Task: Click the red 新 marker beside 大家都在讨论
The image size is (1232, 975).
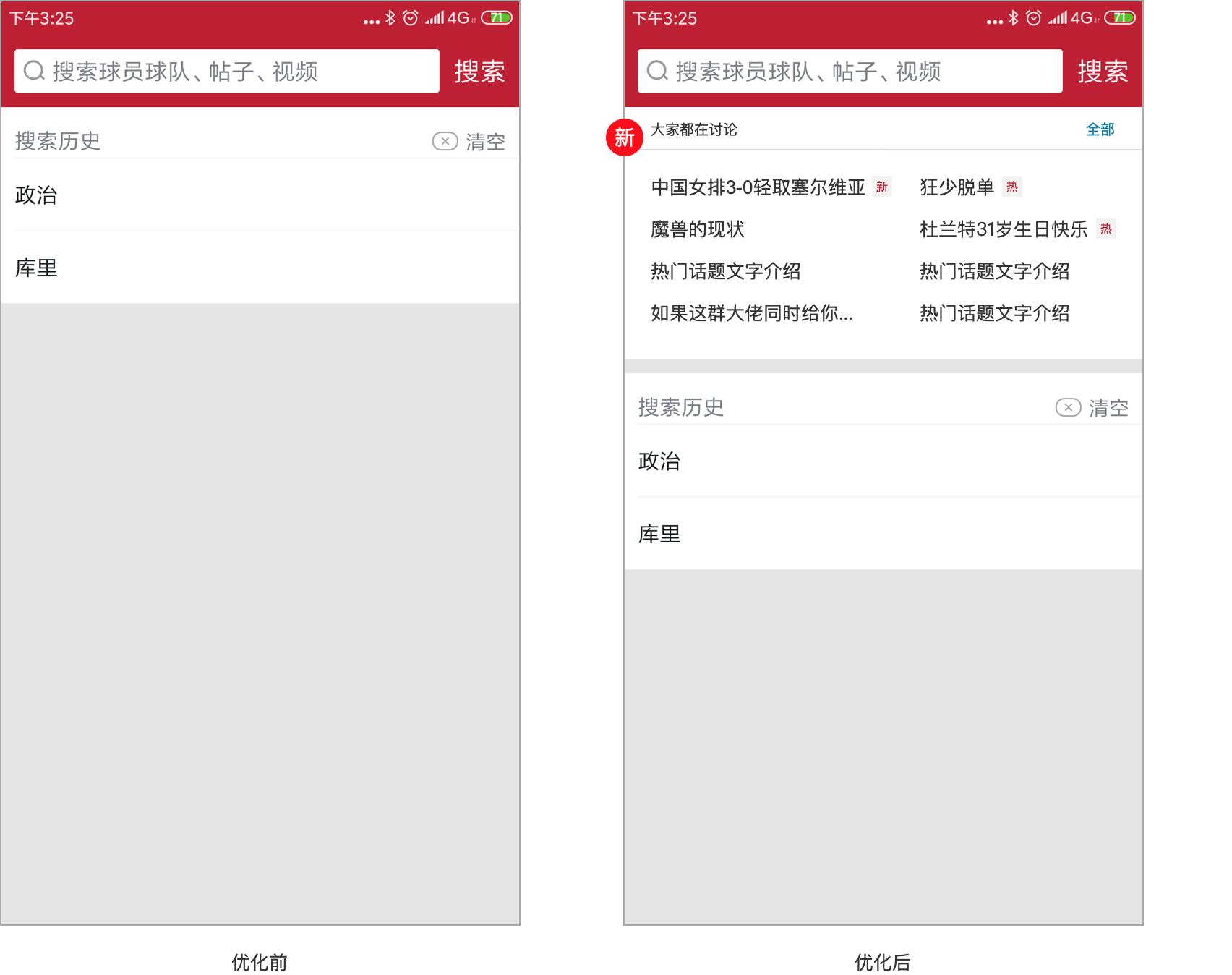Action: pyautogui.click(x=624, y=137)
